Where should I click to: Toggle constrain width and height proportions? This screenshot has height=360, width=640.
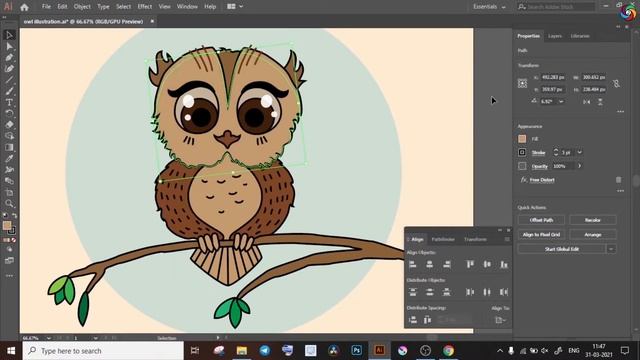(616, 83)
